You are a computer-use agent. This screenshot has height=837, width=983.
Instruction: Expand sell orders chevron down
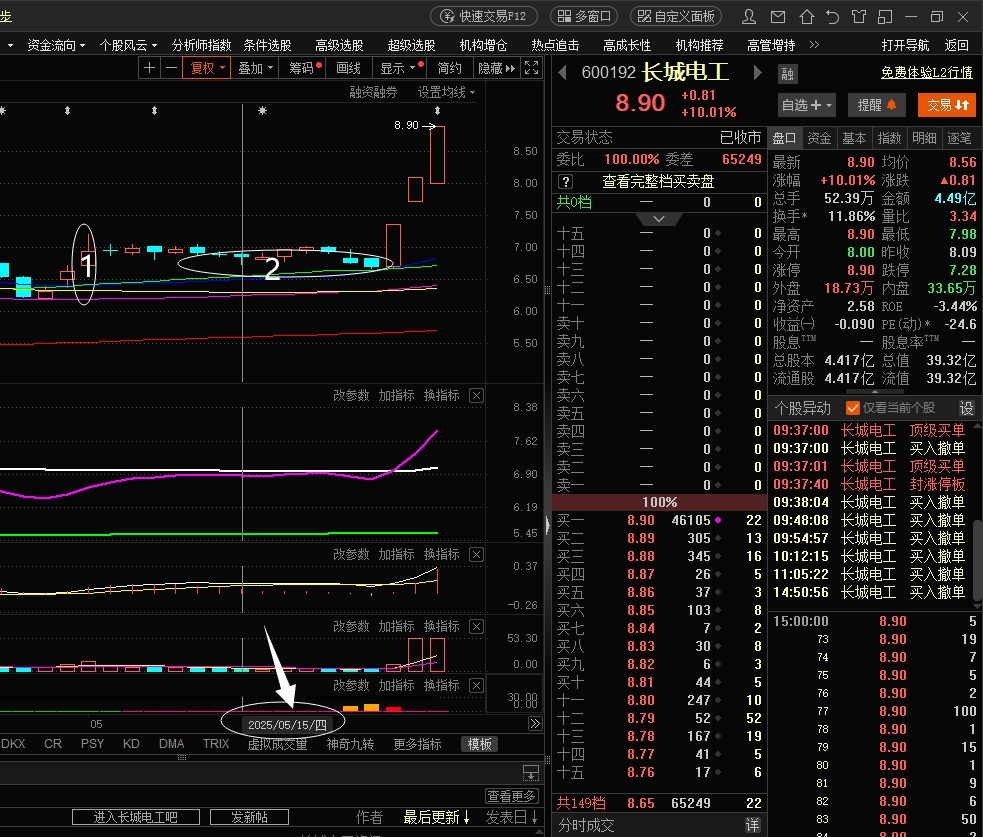click(659, 219)
